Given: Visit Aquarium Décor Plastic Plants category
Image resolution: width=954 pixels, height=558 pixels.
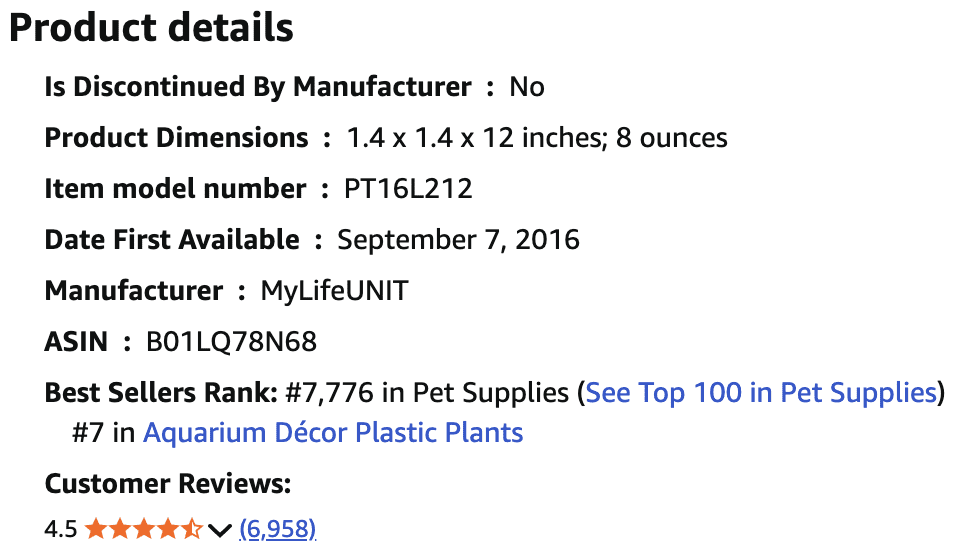Looking at the screenshot, I should point(333,433).
